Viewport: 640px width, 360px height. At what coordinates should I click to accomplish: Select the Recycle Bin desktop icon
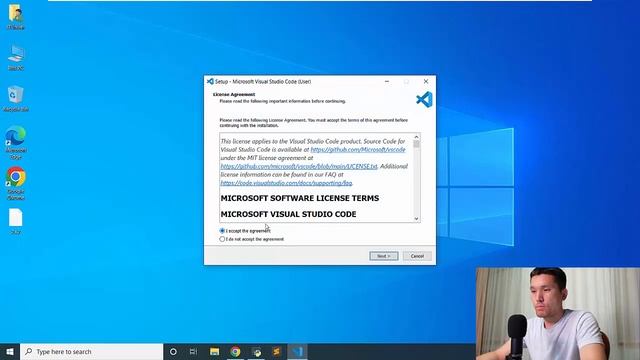click(16, 99)
